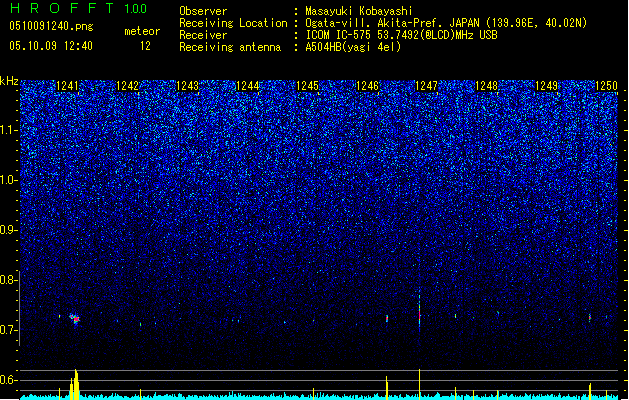
Task: Click the date stamp 05.10.09 12:40
Action: pos(51,46)
